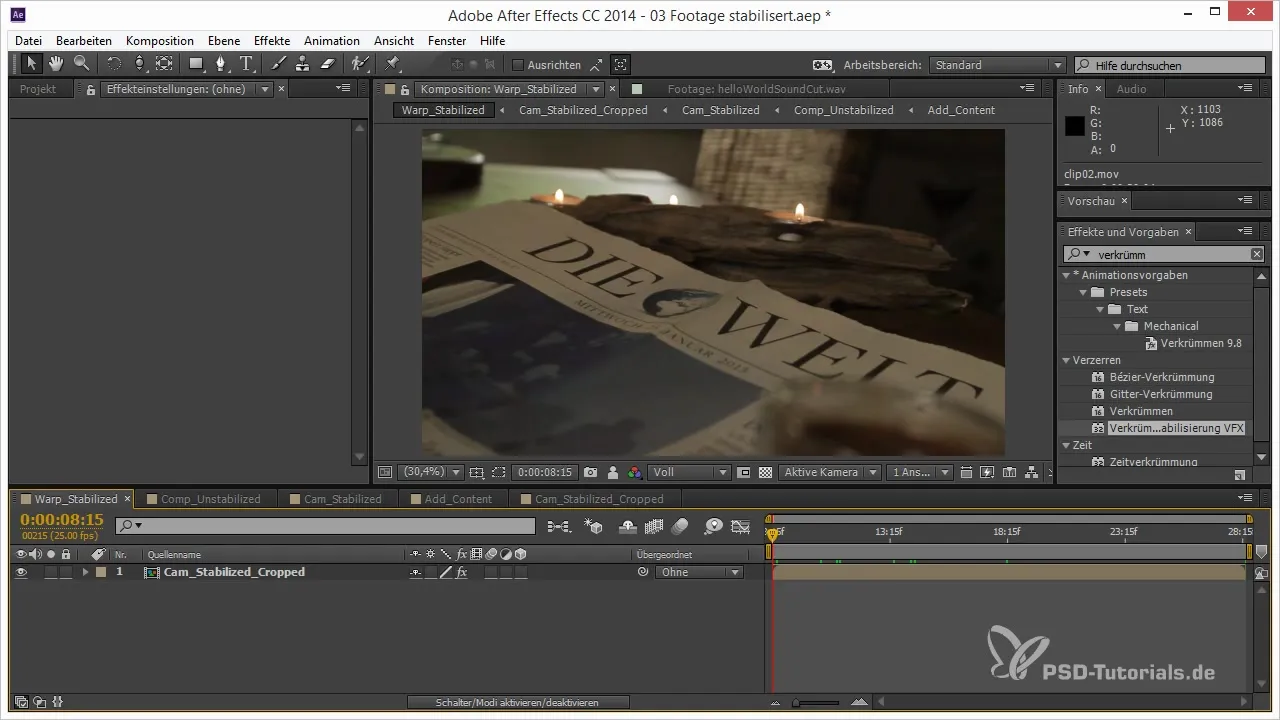Screen dimensions: 1280x720
Task: Select the Eraser tool
Action: [x=327, y=64]
